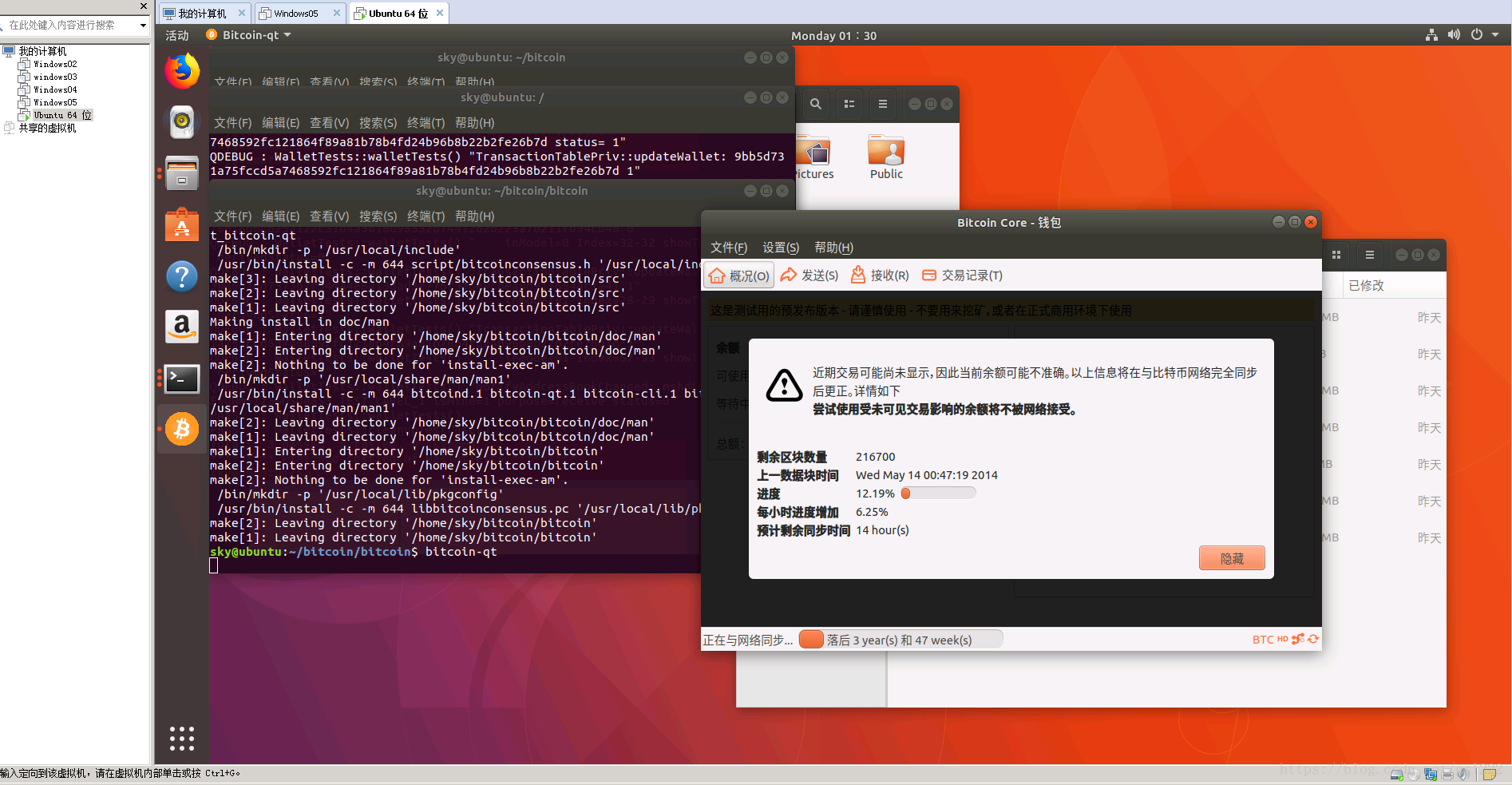The image size is (1512, 785).
Task: Open 搜索(S) menu in bitcoin/bitcoin terminal
Action: point(378,216)
